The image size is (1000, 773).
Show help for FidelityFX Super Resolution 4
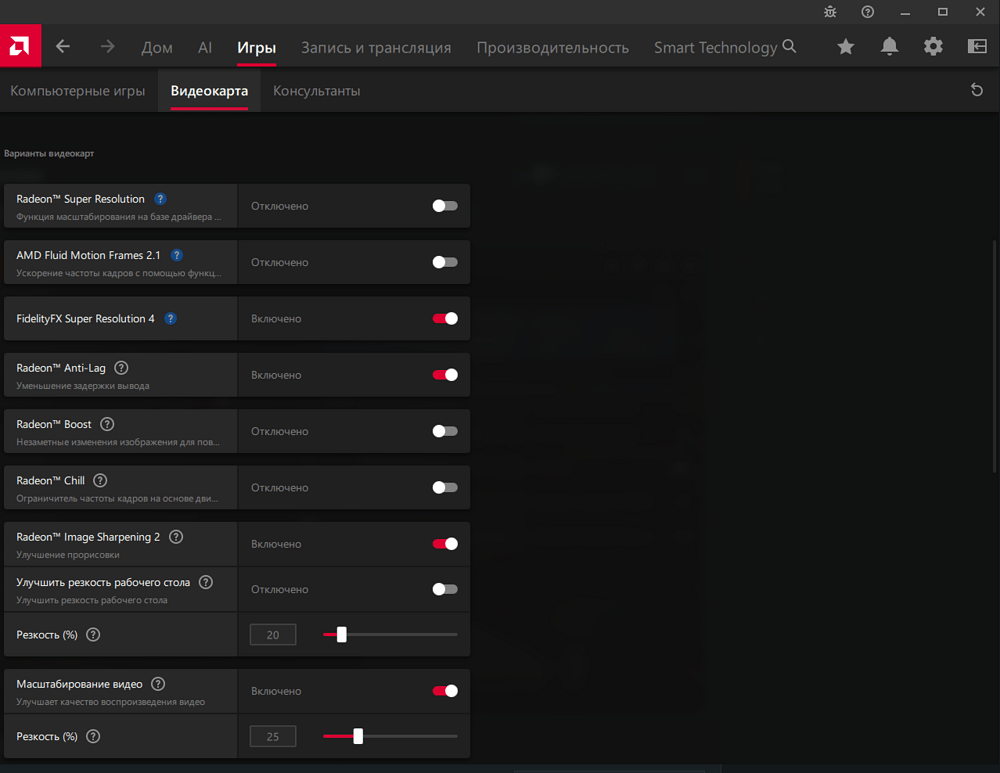pos(170,318)
